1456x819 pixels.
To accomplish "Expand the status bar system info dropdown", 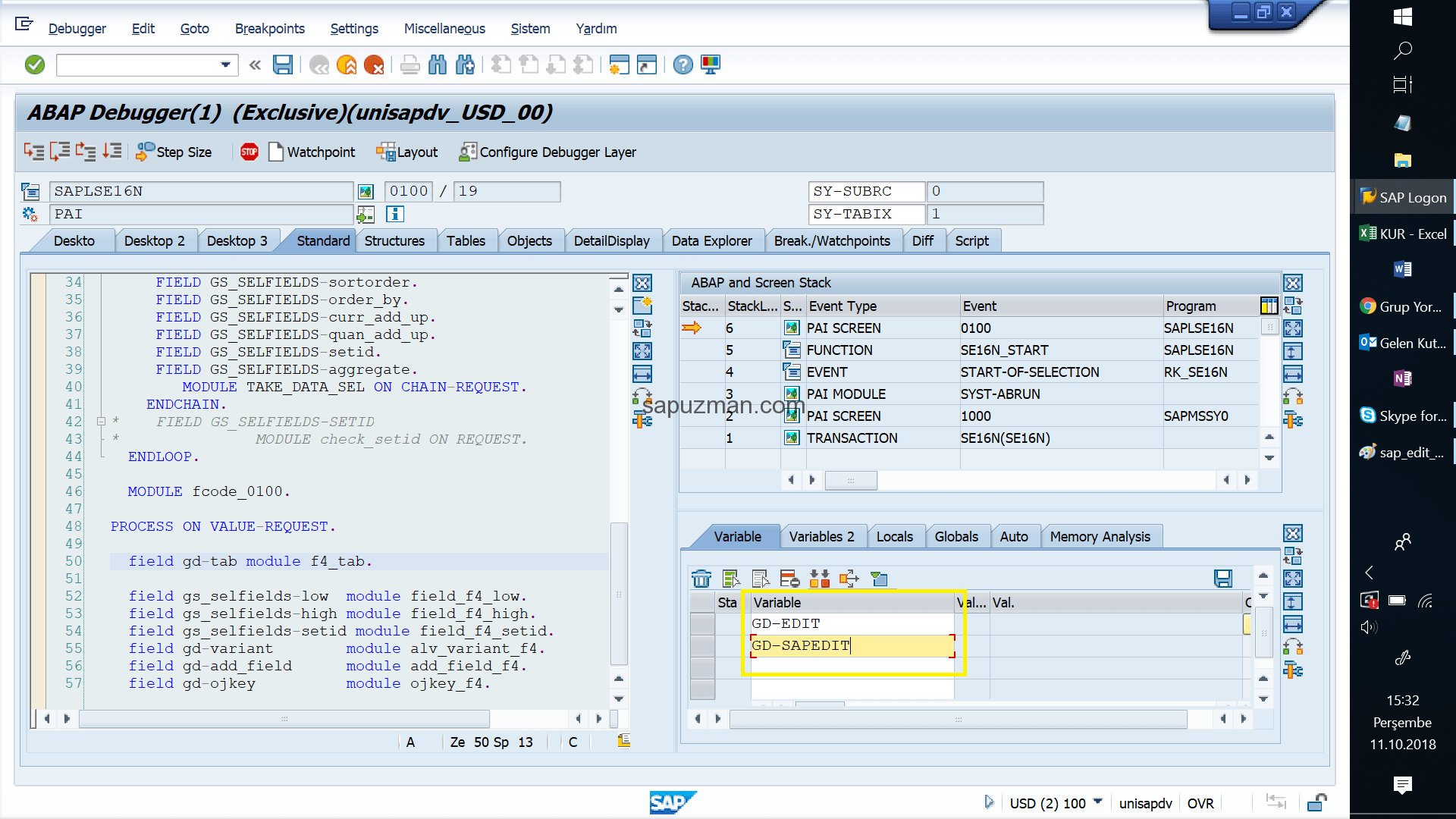I will click(x=1097, y=802).
